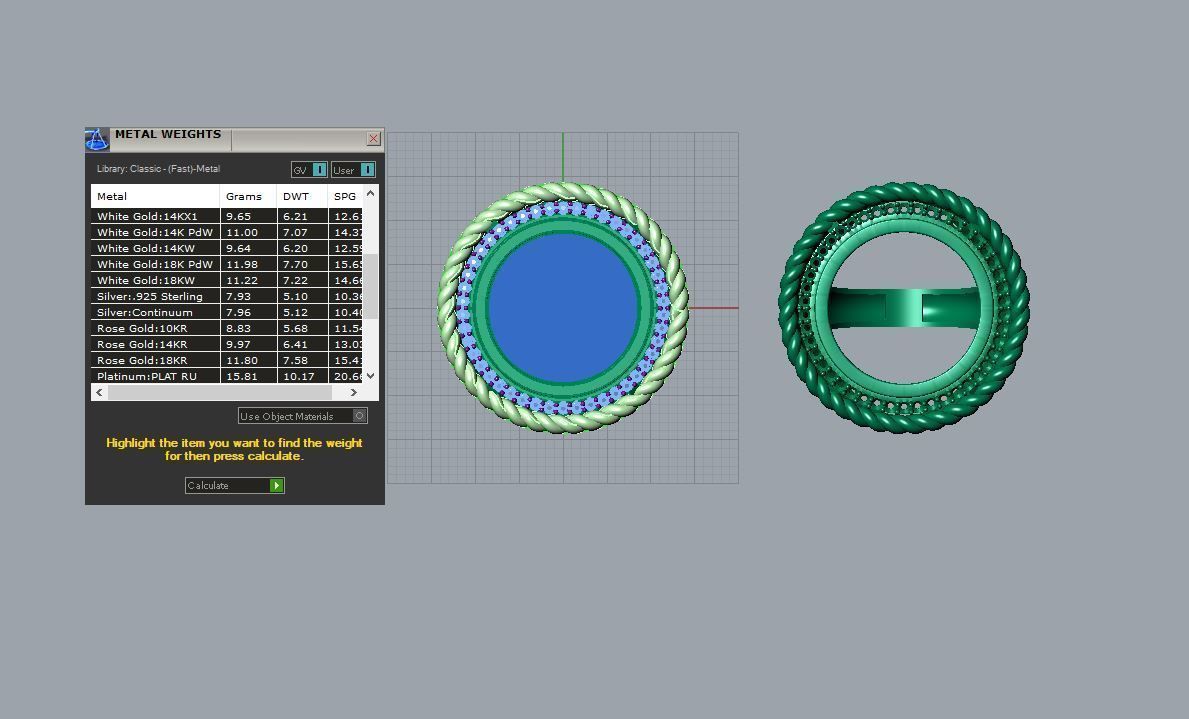The width and height of the screenshot is (1189, 719).
Task: Click the 11.00 grams value for White Gold:14K PdW
Action: coord(242,232)
